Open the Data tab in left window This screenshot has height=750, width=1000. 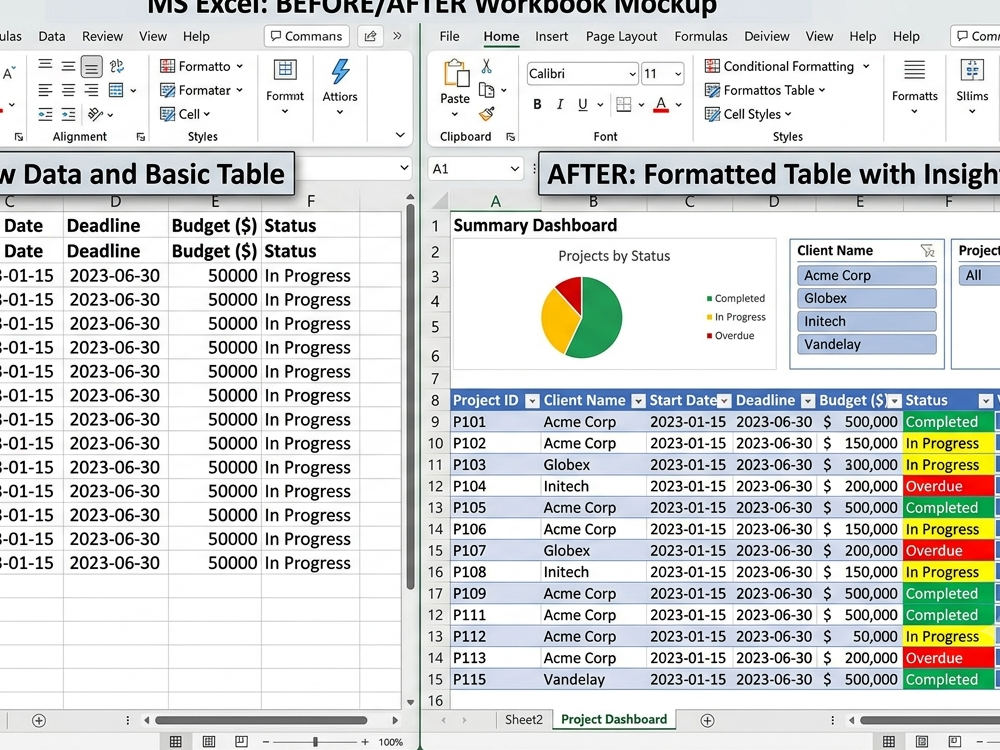tap(52, 36)
